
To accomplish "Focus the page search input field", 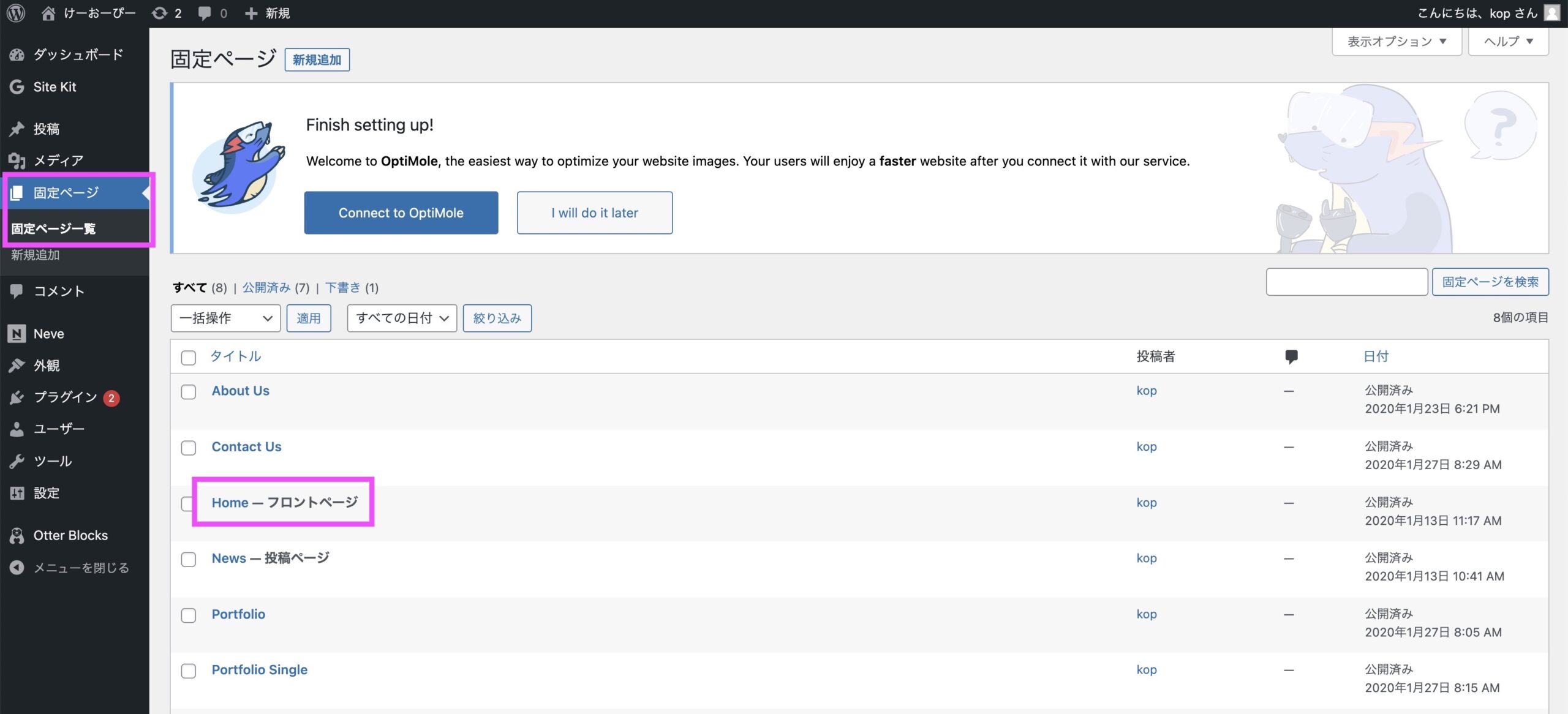I will tap(1347, 282).
